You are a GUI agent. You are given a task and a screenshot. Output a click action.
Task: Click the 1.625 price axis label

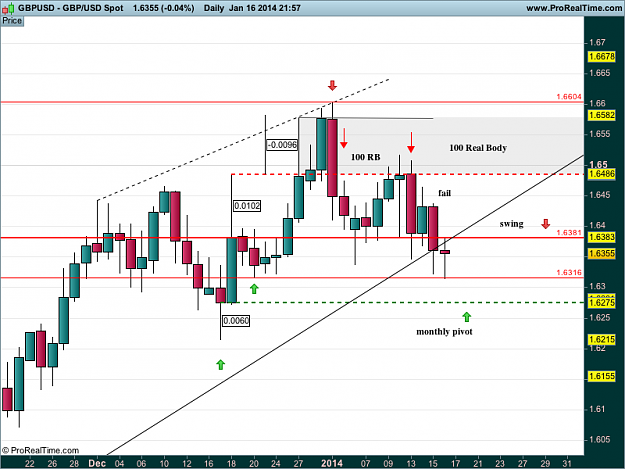click(599, 318)
